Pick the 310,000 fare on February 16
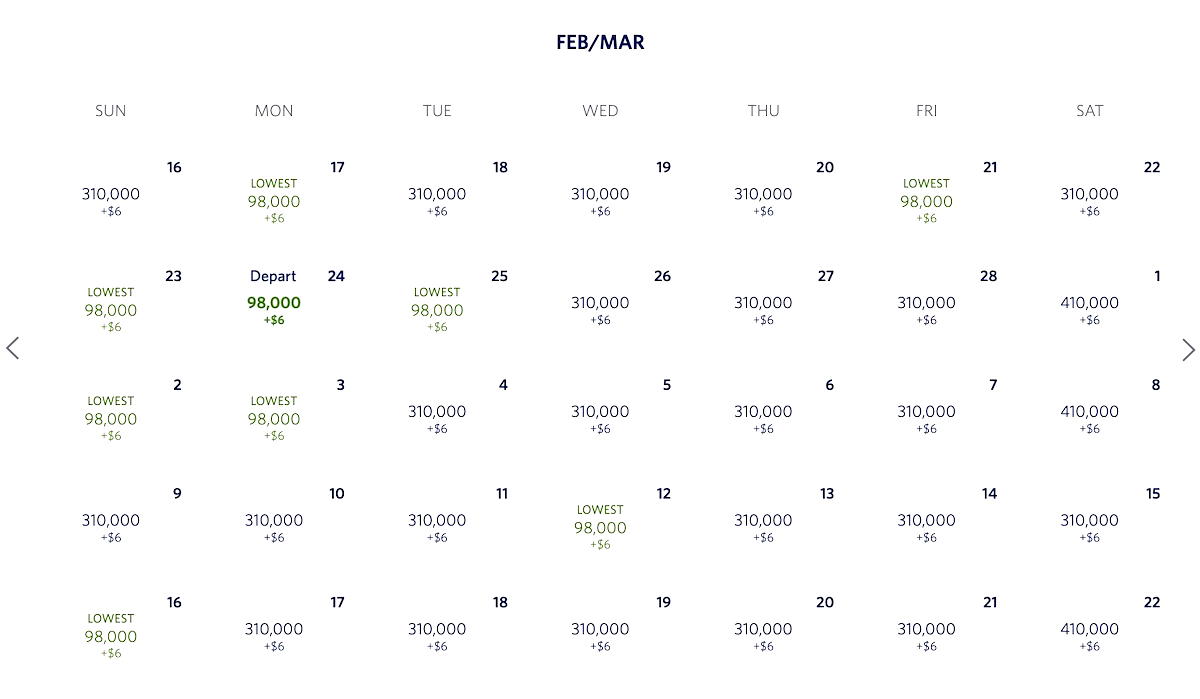1200x699 pixels. pos(110,197)
